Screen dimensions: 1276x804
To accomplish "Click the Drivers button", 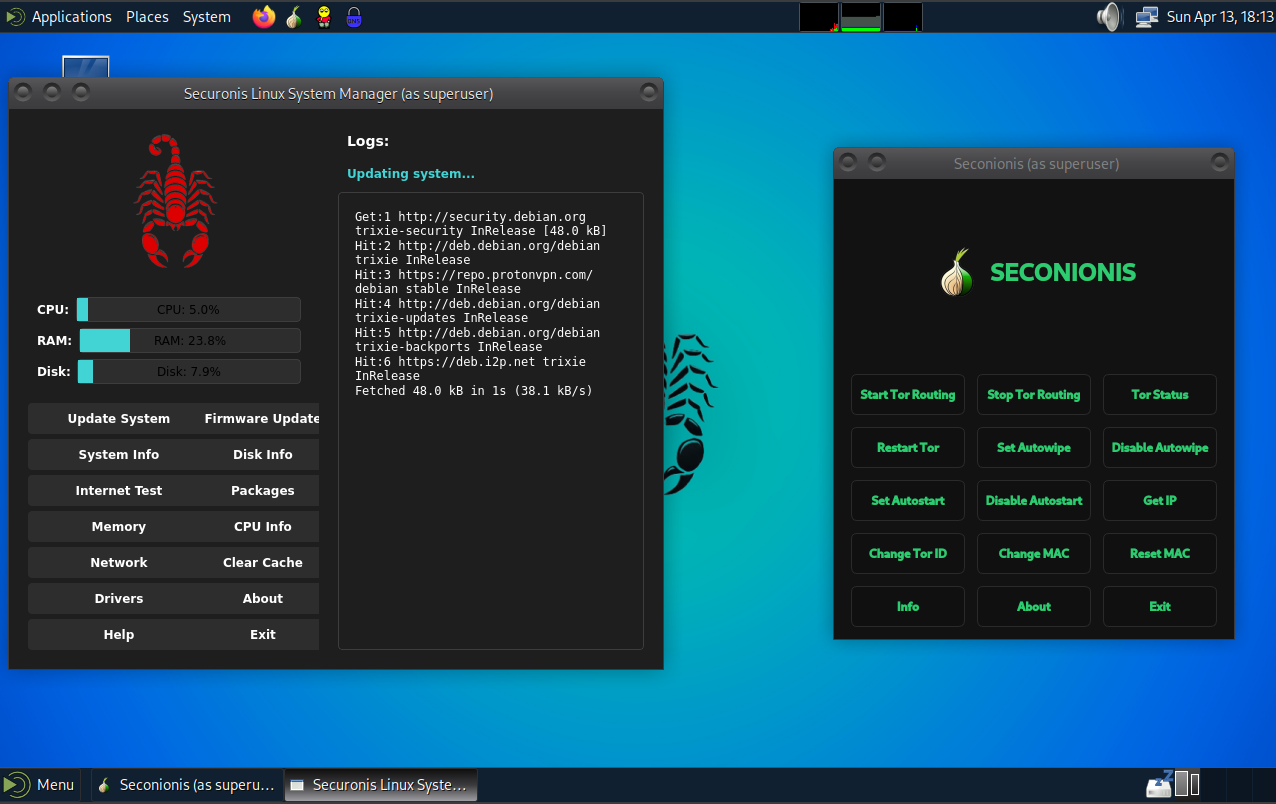I will pyautogui.click(x=118, y=599).
